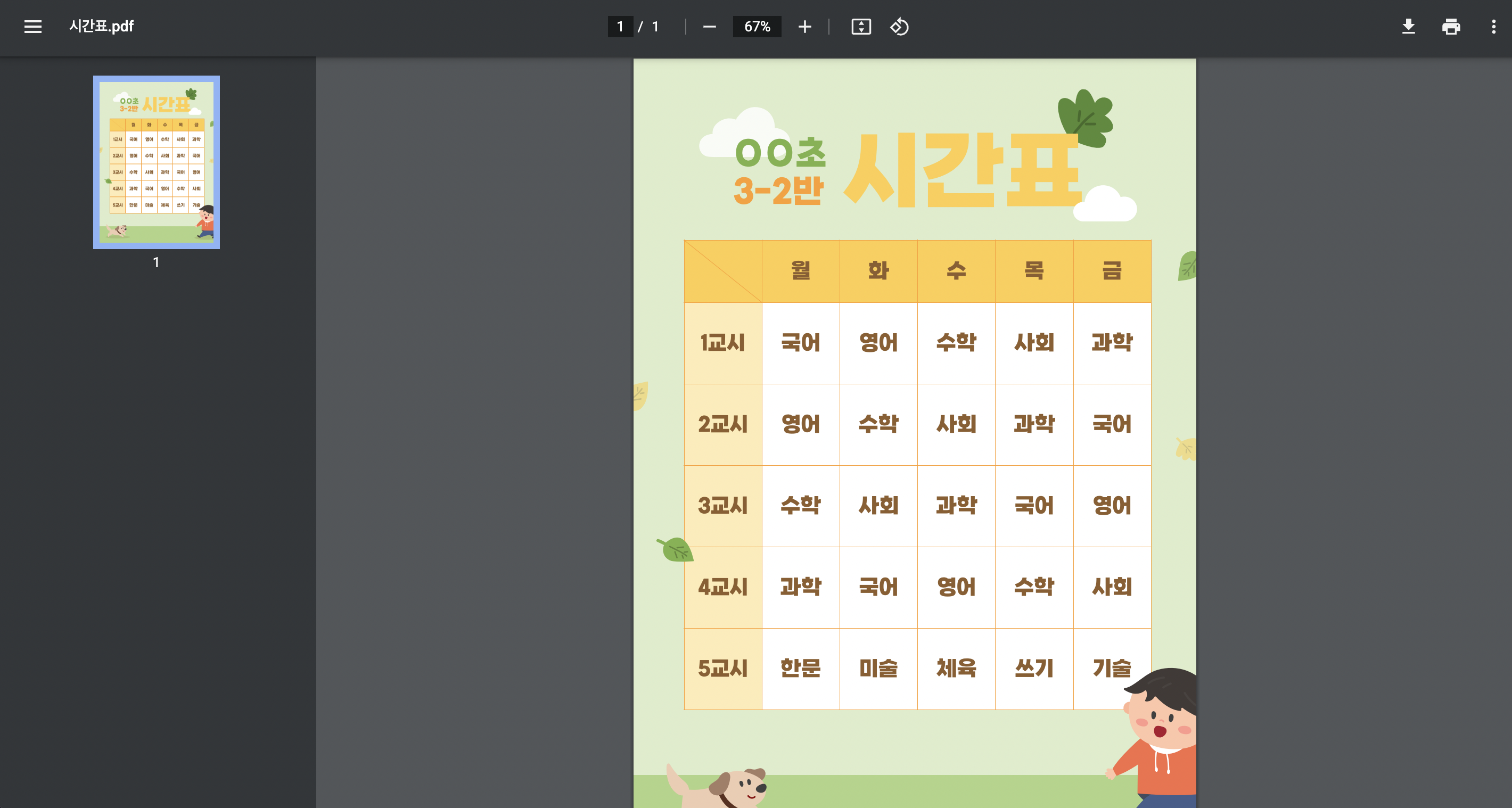1512x808 pixels.
Task: Click 과학 in the 3교시 row
Action: tap(956, 506)
